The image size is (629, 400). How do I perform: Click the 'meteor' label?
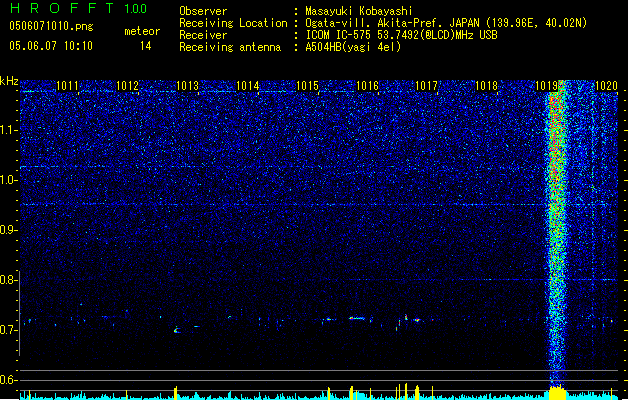click(142, 31)
